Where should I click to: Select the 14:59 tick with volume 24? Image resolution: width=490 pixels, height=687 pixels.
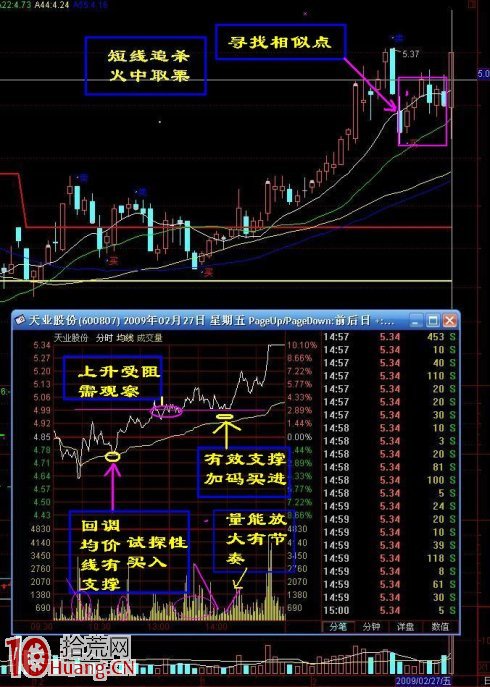pyautogui.click(x=390, y=506)
